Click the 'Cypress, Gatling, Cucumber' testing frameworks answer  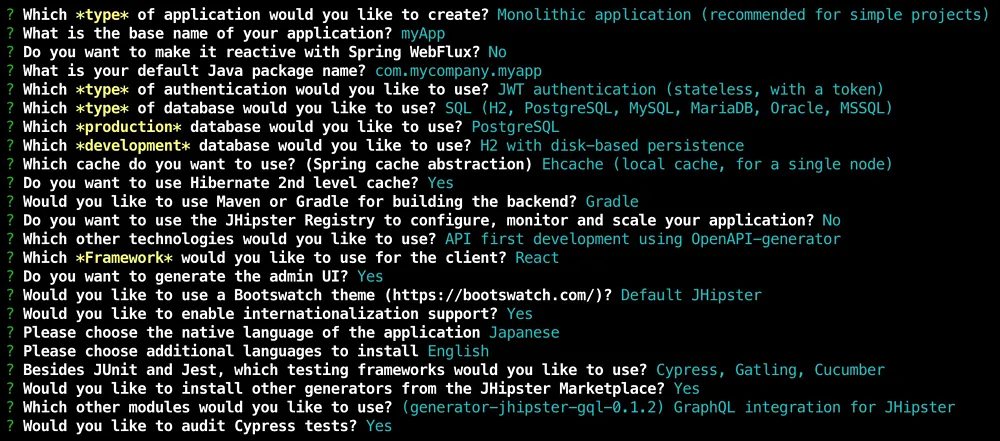coord(770,370)
